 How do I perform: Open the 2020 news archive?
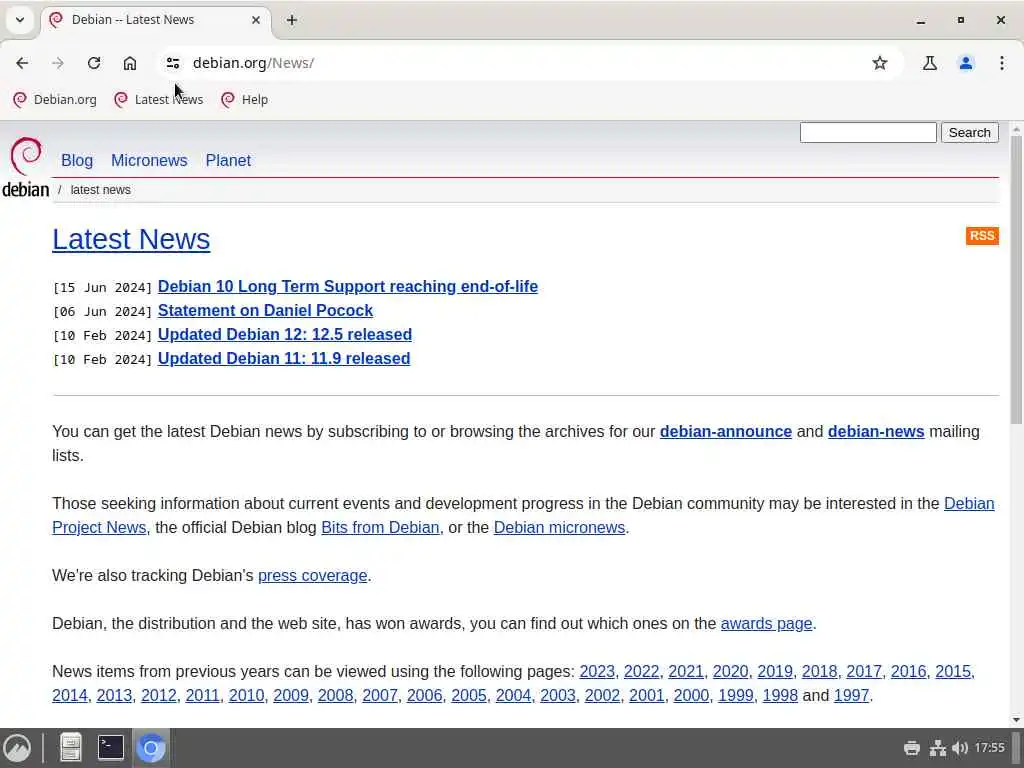(x=730, y=671)
